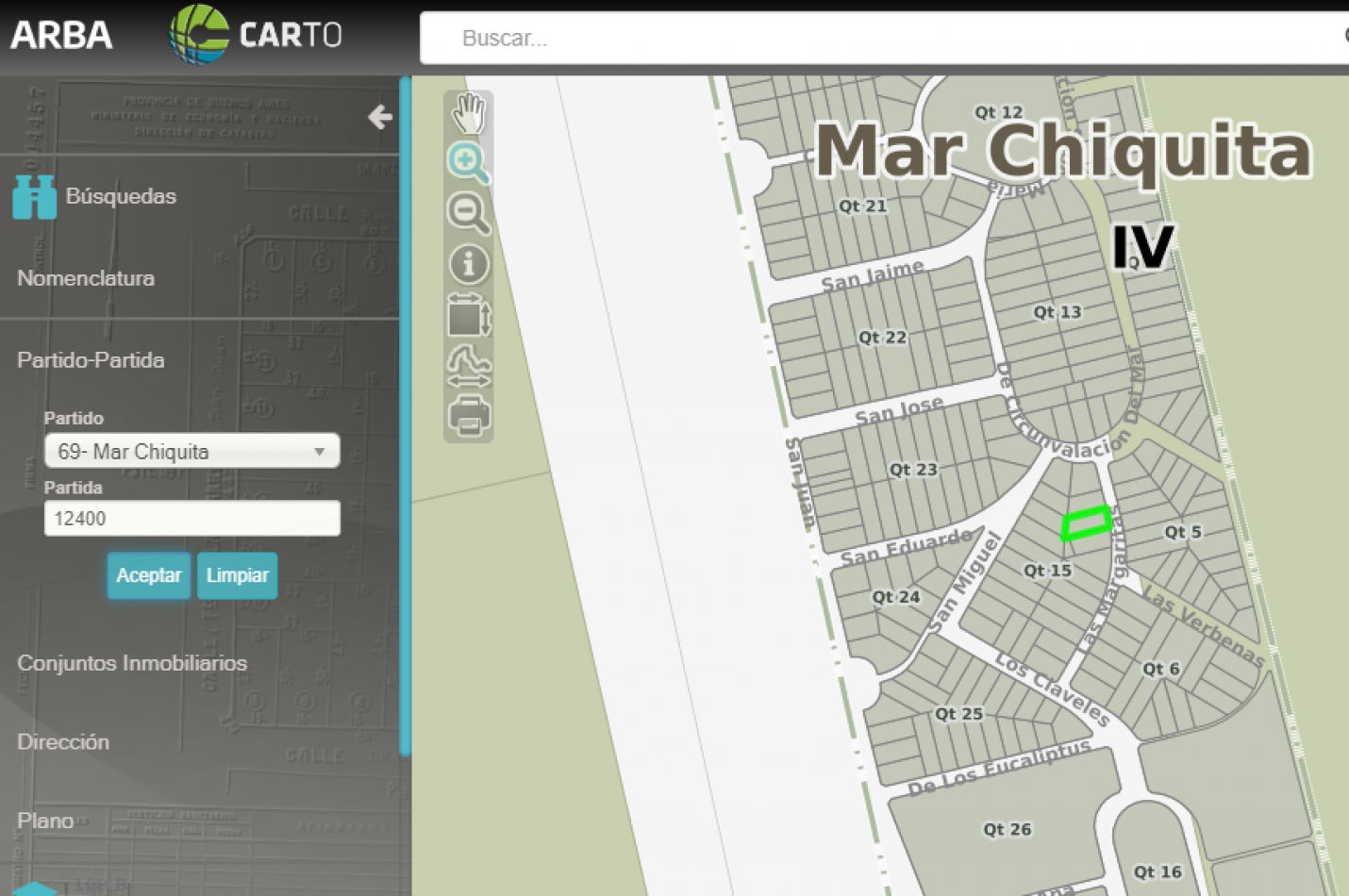The height and width of the screenshot is (896, 1349).
Task: Open the Partido dropdown list
Action: click(192, 452)
